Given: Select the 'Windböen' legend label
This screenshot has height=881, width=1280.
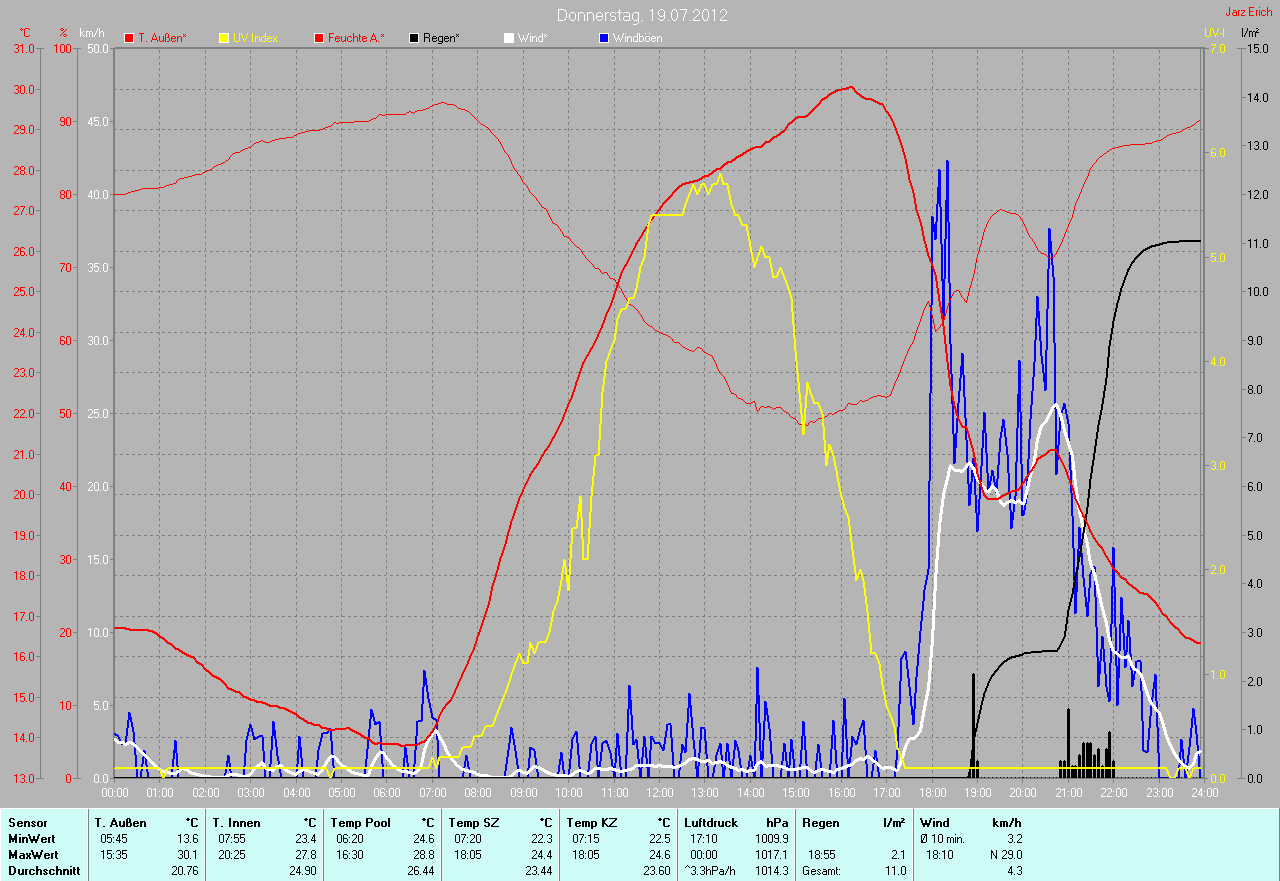Looking at the screenshot, I should pyautogui.click(x=637, y=38).
